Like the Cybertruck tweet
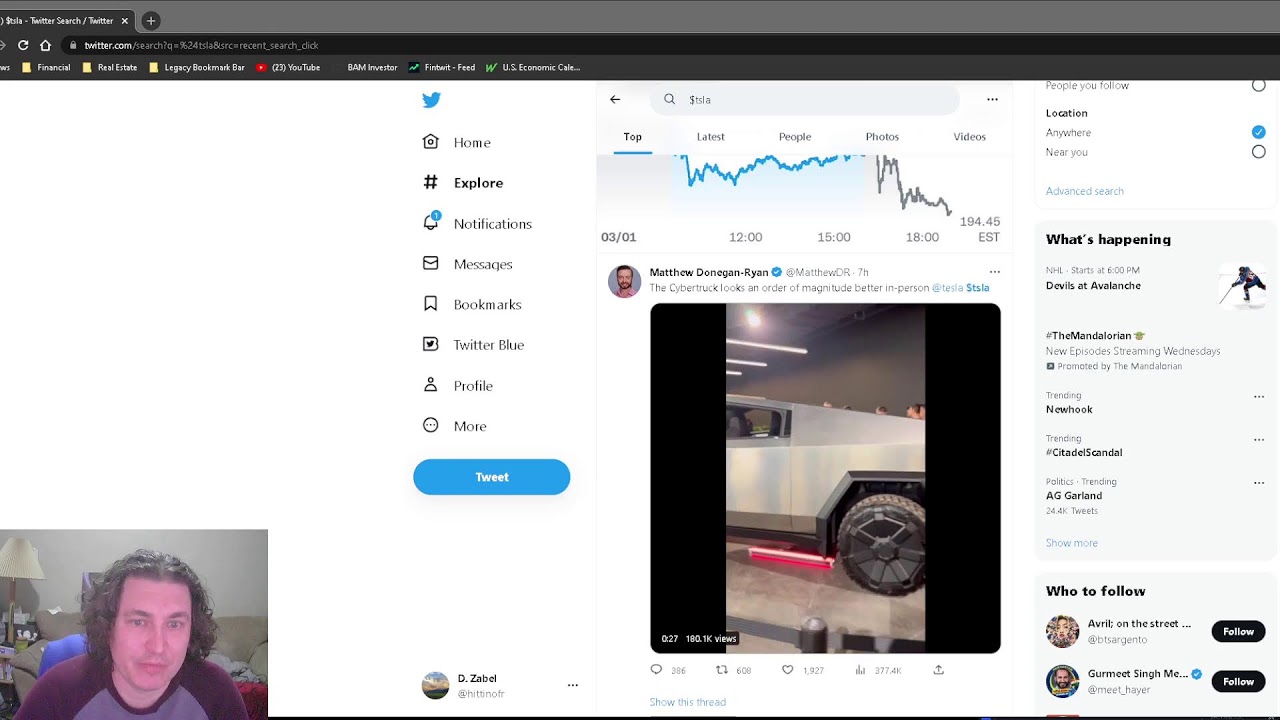This screenshot has width=1280, height=720. click(788, 670)
